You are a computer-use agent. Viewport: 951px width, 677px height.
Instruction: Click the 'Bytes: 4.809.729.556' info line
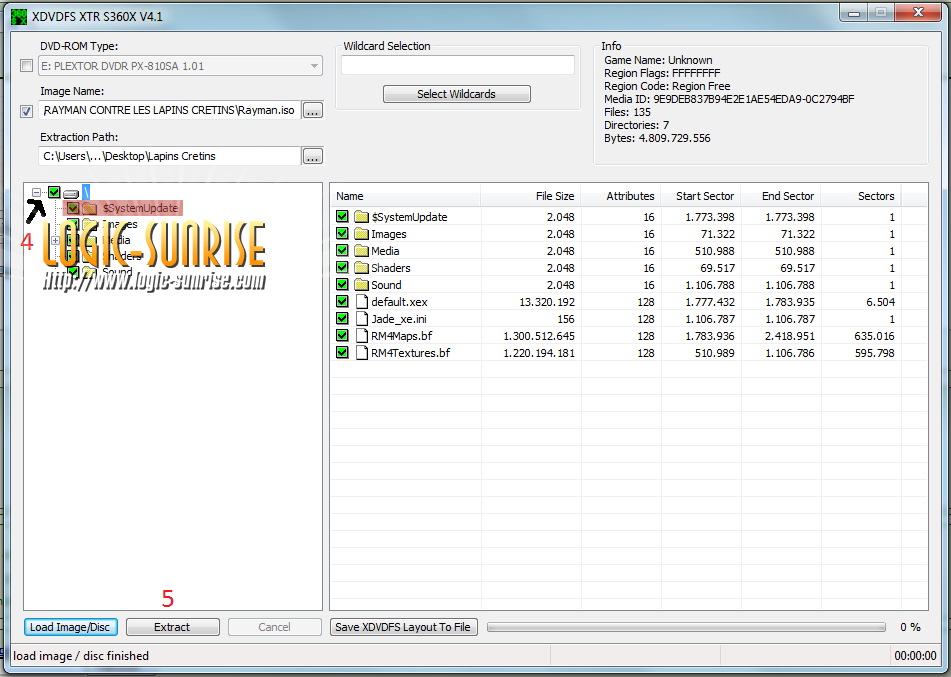point(657,138)
